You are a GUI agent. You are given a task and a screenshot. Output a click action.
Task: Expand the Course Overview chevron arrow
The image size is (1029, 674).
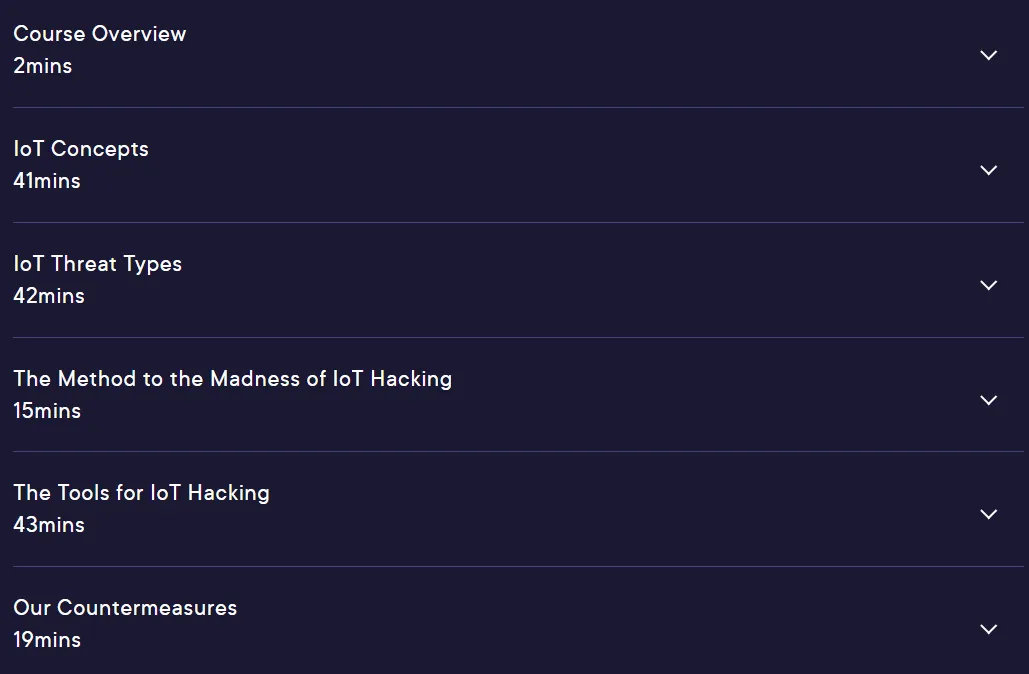click(x=988, y=55)
